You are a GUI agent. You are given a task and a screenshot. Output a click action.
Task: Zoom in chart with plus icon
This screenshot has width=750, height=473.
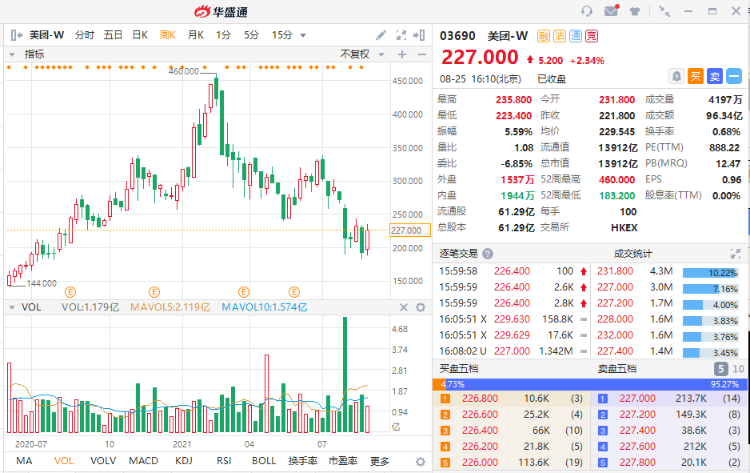point(402,55)
